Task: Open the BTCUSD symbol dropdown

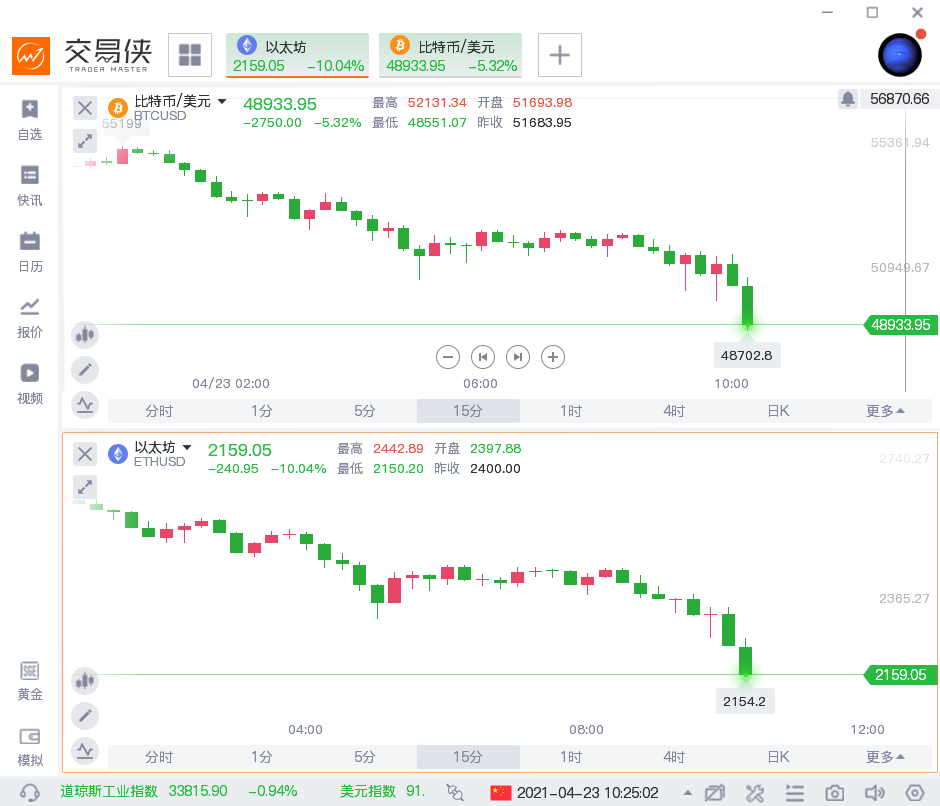Action: [x=221, y=101]
